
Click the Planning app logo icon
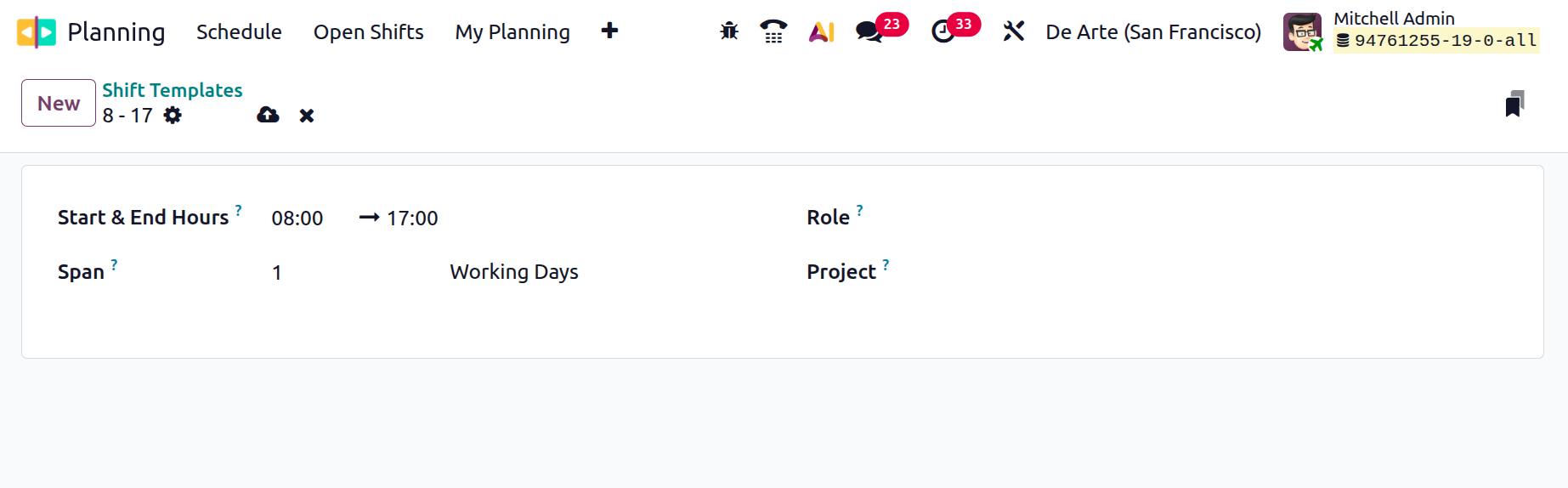[x=37, y=32]
